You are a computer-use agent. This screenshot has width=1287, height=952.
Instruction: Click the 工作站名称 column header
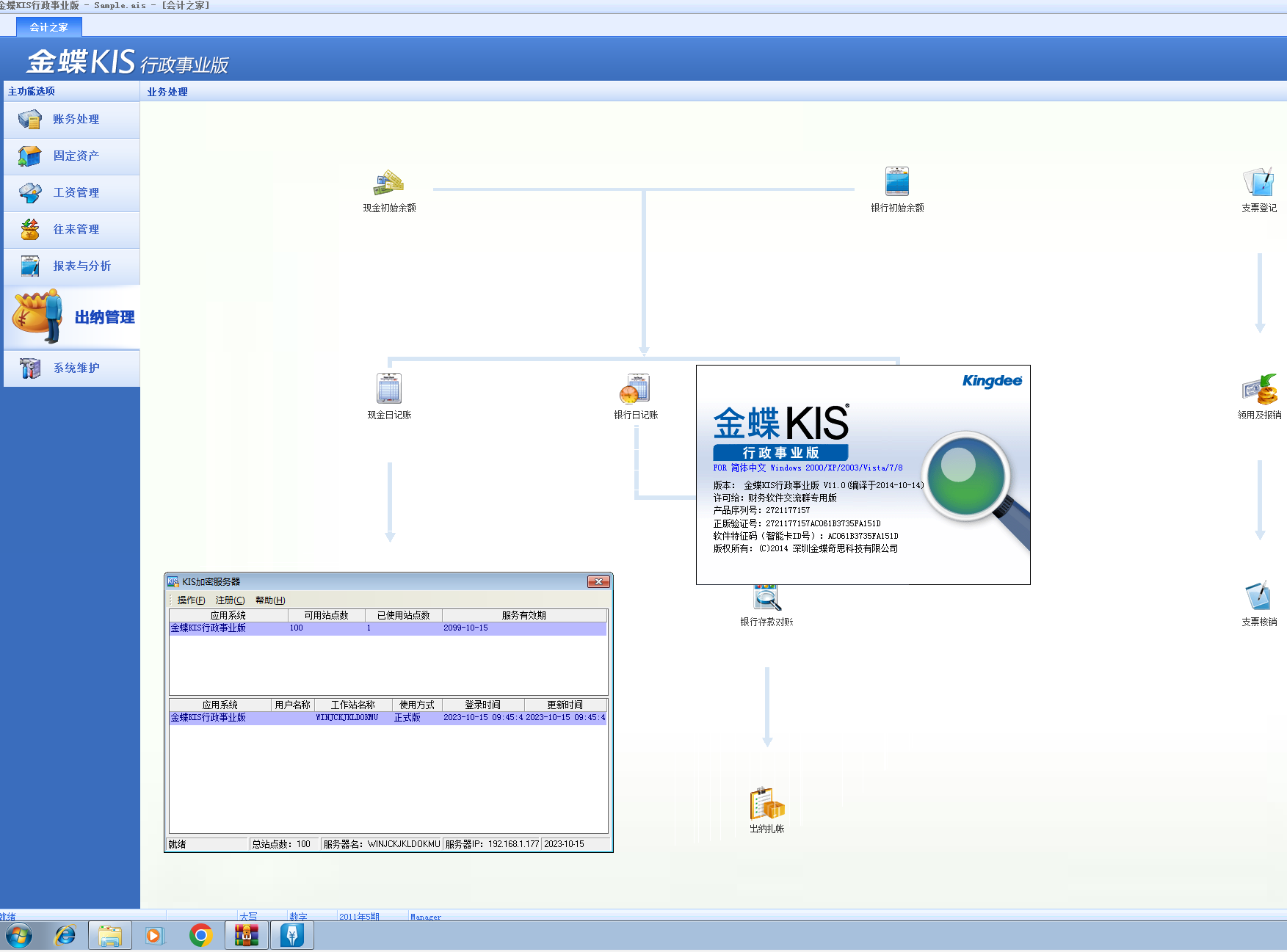click(353, 705)
